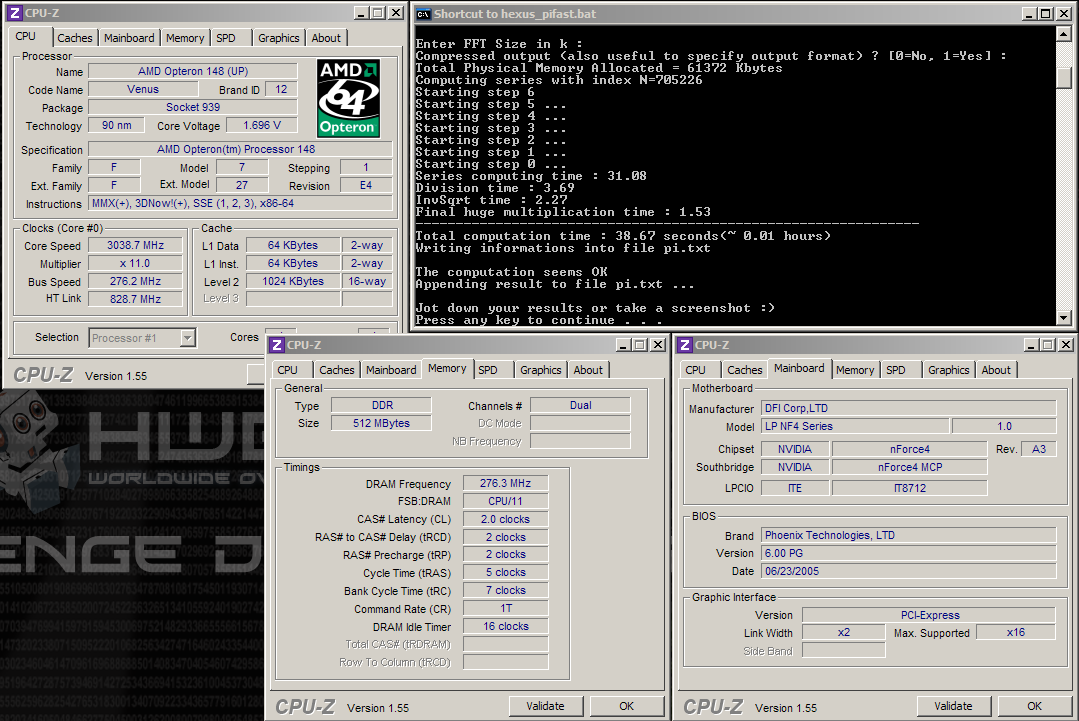Click the CPU-Z title icon of the Mainboard window
This screenshot has height=721, width=1079.
tap(685, 345)
